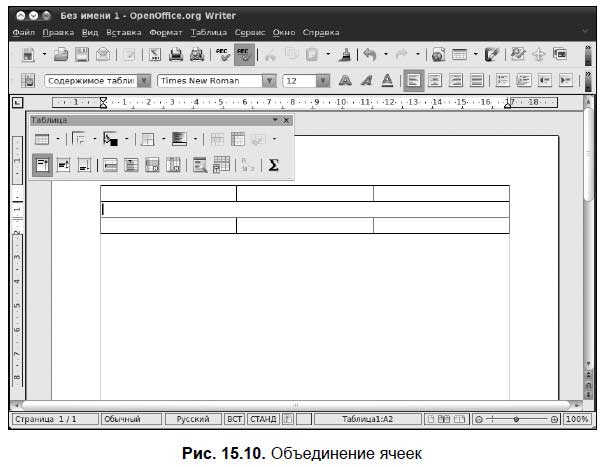Print the file directly
This screenshot has height=467, width=605.
pos(176,55)
